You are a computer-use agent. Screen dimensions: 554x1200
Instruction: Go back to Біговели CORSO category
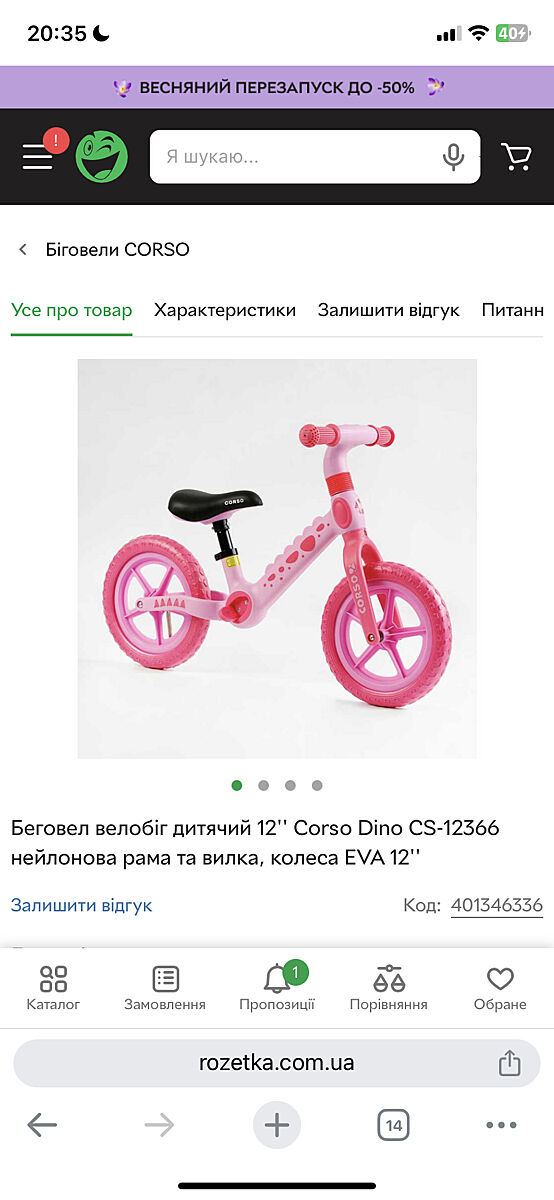pos(104,249)
